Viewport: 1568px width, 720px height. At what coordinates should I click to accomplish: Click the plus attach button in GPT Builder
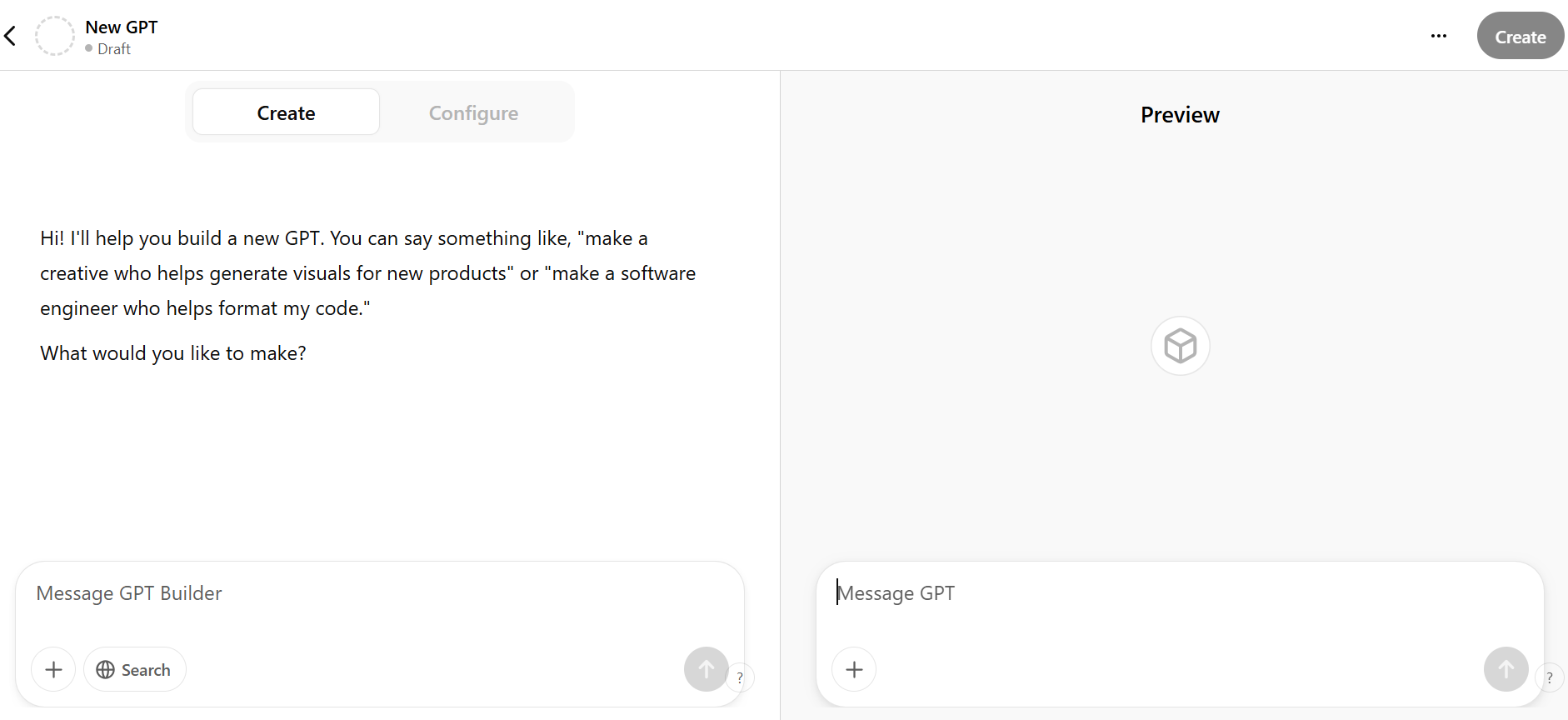(53, 669)
